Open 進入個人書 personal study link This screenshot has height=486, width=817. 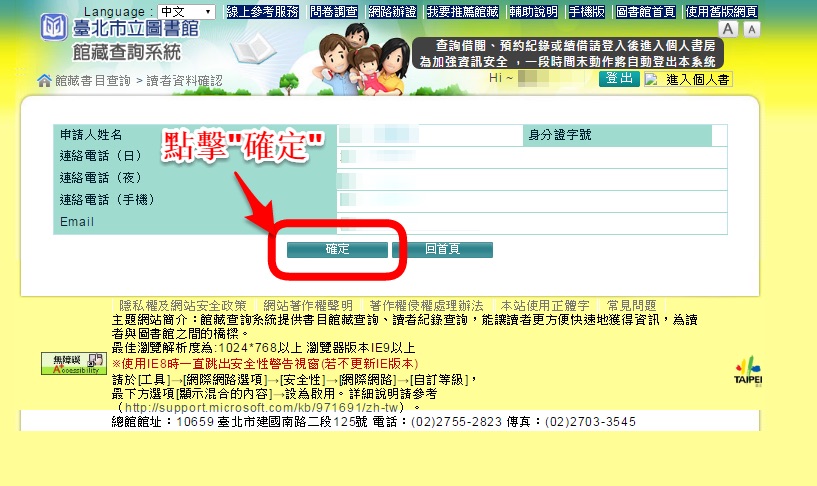697,80
